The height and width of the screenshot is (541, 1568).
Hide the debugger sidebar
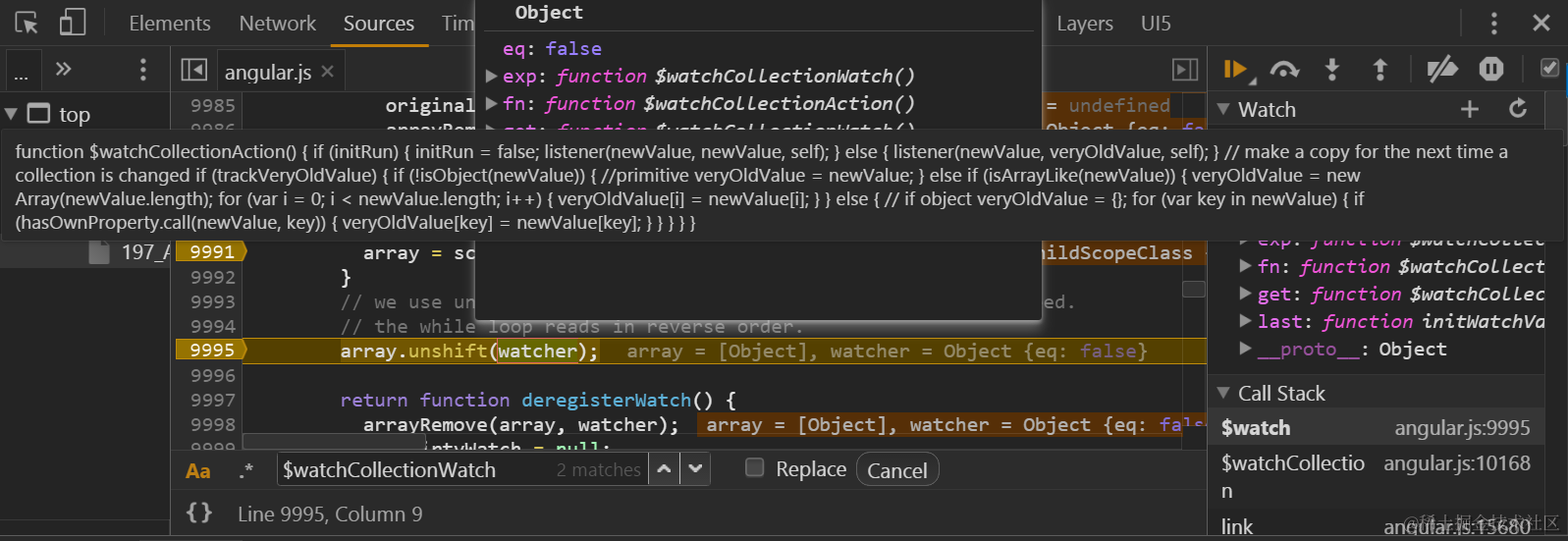click(x=1185, y=70)
